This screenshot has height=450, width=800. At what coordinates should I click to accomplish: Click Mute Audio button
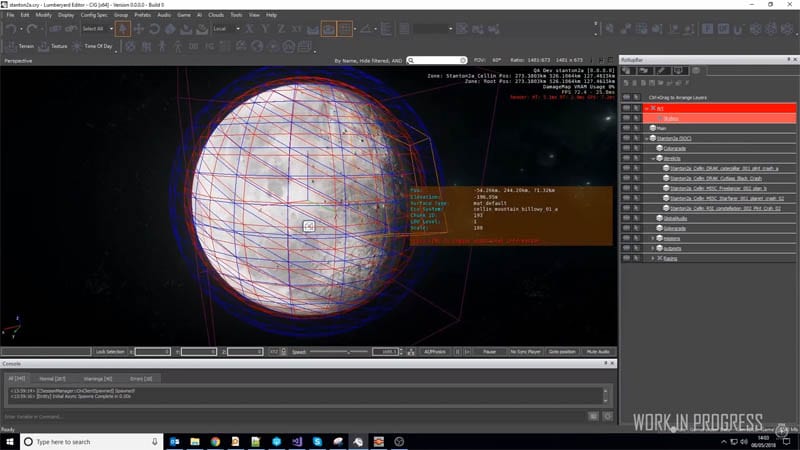coord(598,352)
